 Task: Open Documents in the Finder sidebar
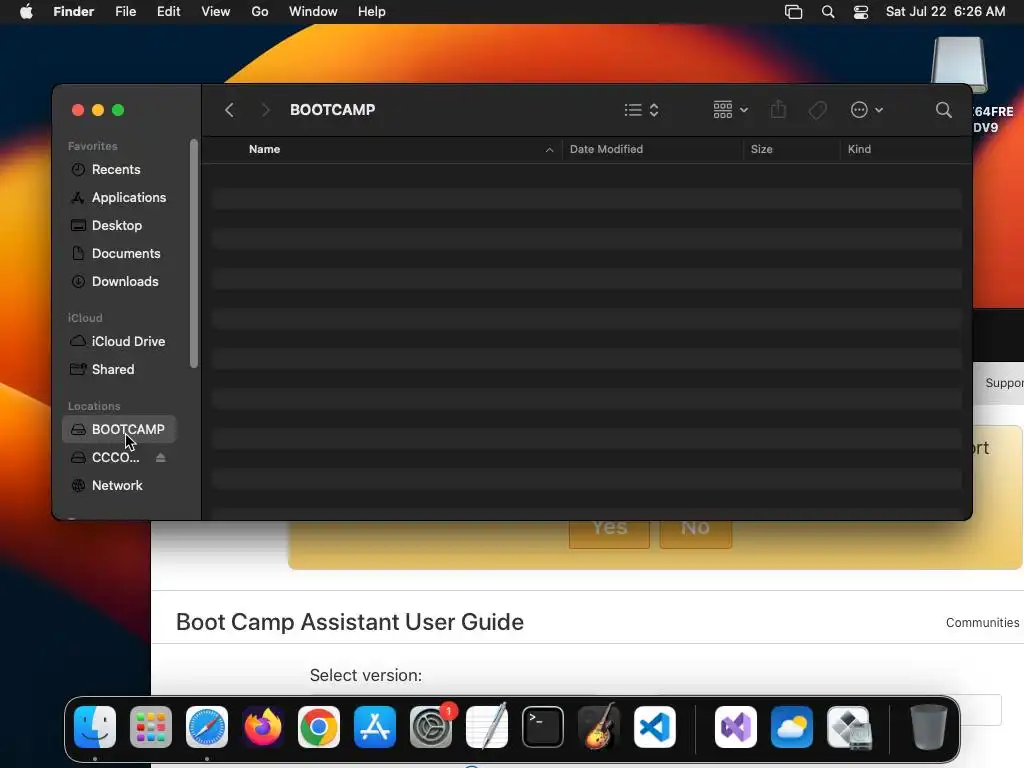(x=125, y=253)
